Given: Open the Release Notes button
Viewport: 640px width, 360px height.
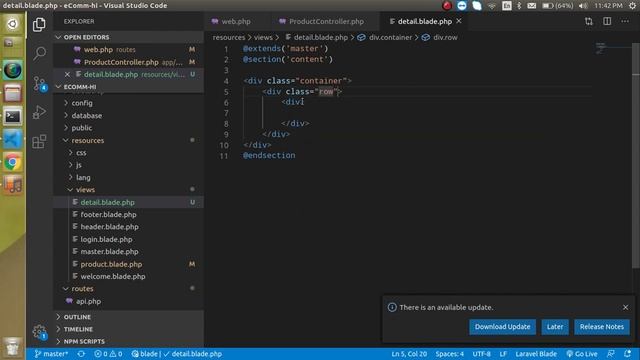Looking at the screenshot, I should (602, 327).
